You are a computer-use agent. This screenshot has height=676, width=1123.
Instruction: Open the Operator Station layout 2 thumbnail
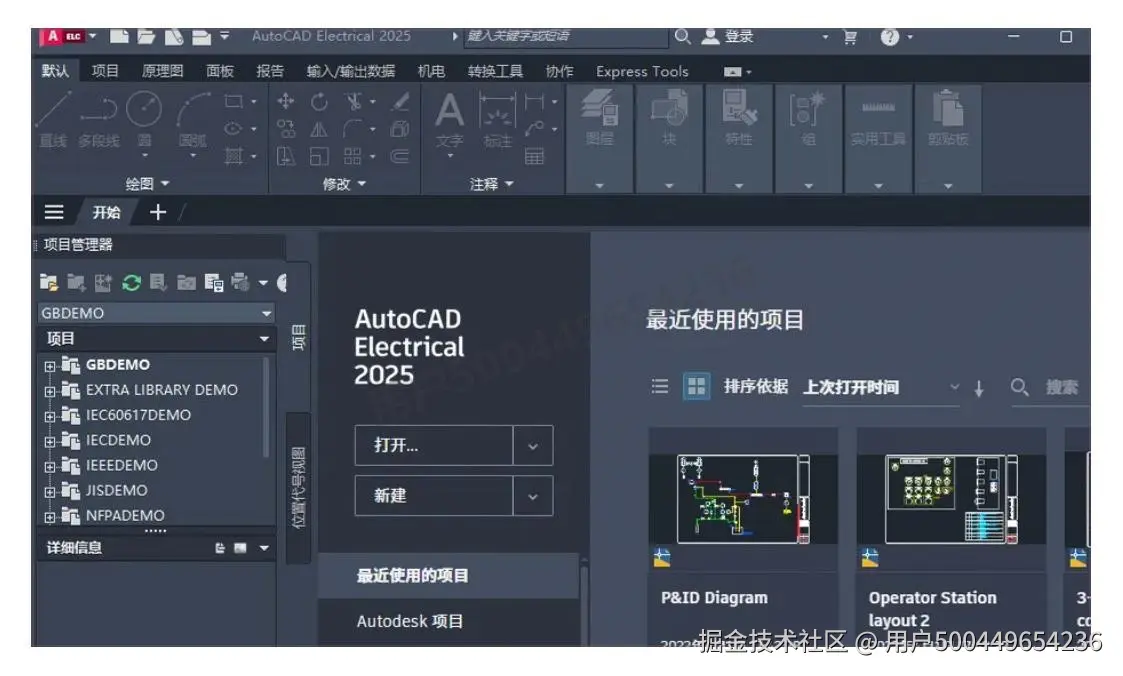[x=951, y=499]
